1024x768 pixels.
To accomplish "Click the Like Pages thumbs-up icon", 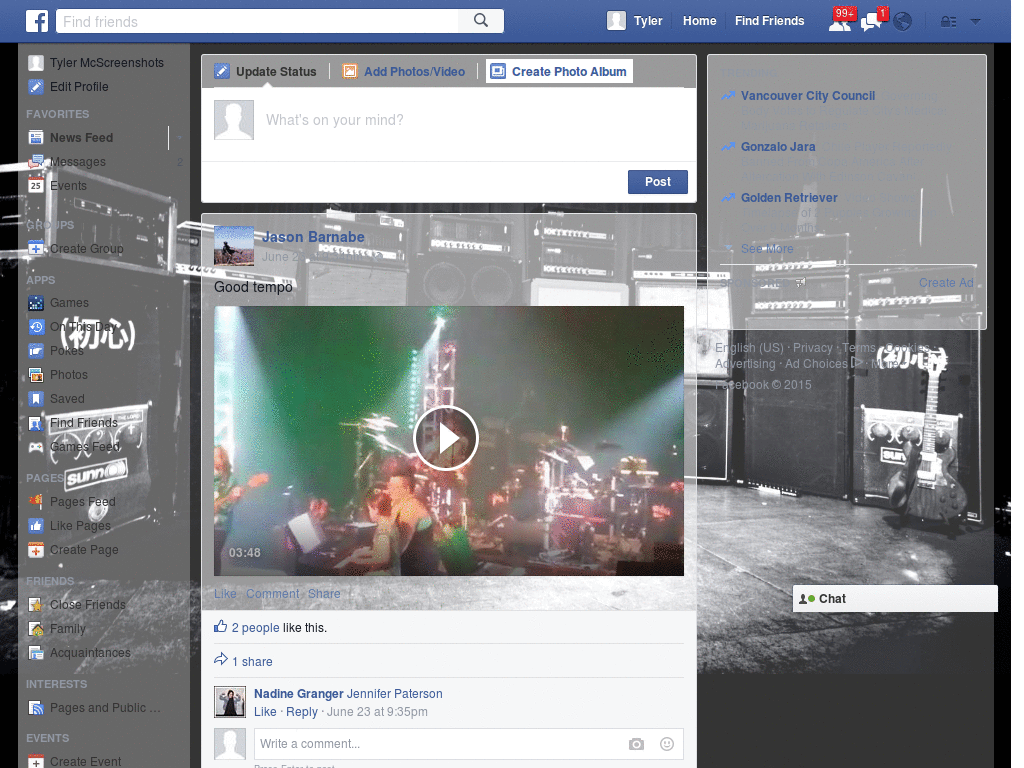I will [36, 526].
